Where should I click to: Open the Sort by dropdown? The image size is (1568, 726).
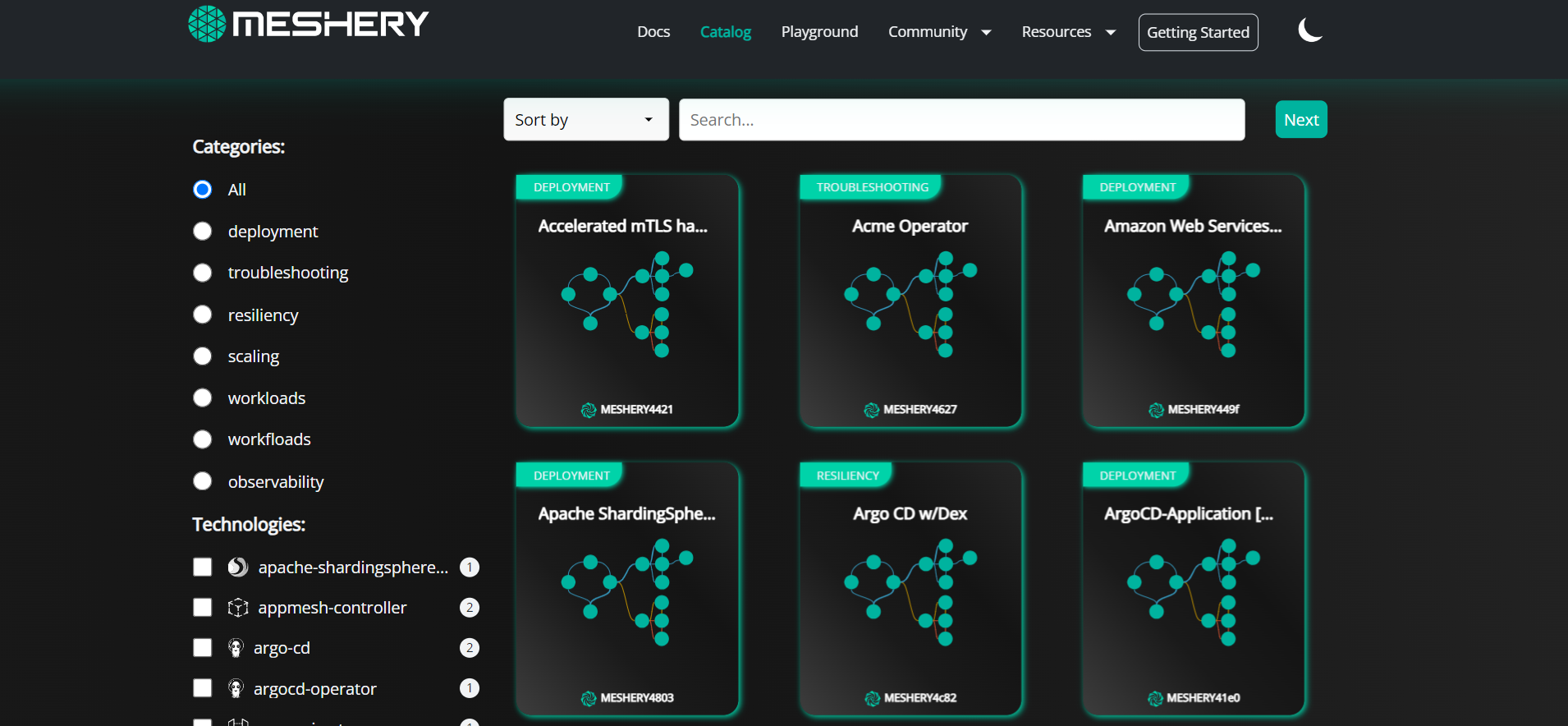coord(585,120)
